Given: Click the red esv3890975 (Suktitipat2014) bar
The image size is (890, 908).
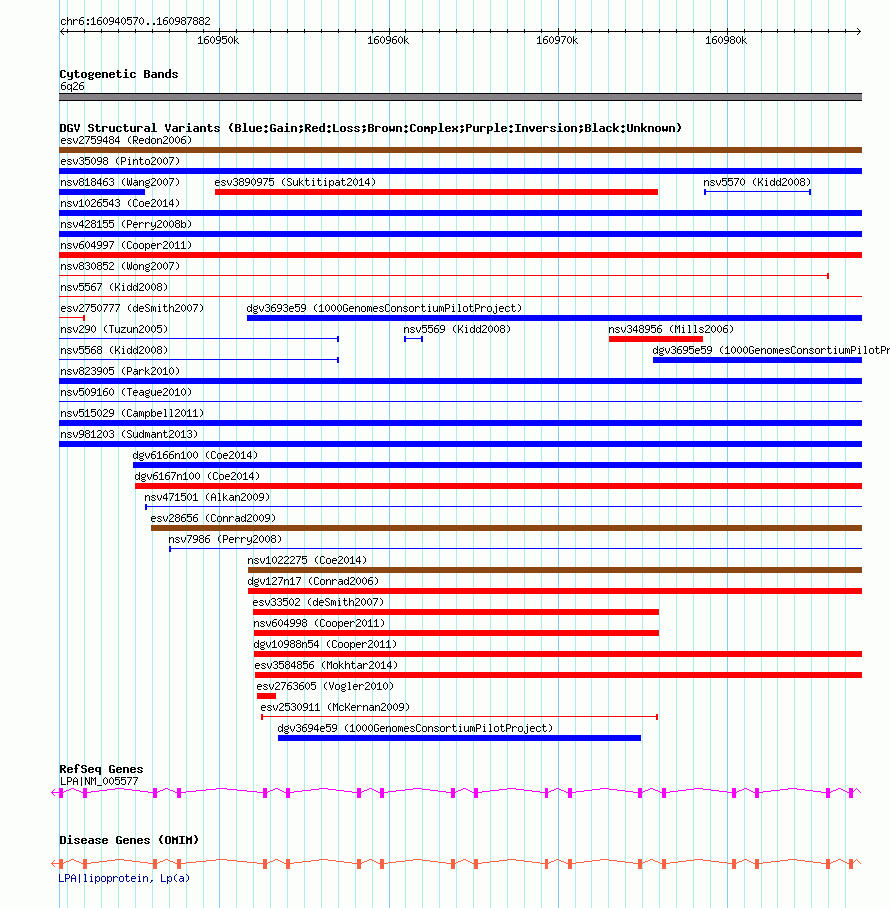Looking at the screenshot, I should (436, 192).
